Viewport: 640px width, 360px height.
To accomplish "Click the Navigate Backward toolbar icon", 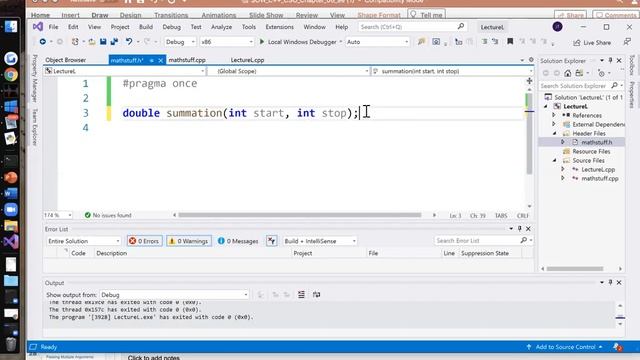I will (42, 42).
